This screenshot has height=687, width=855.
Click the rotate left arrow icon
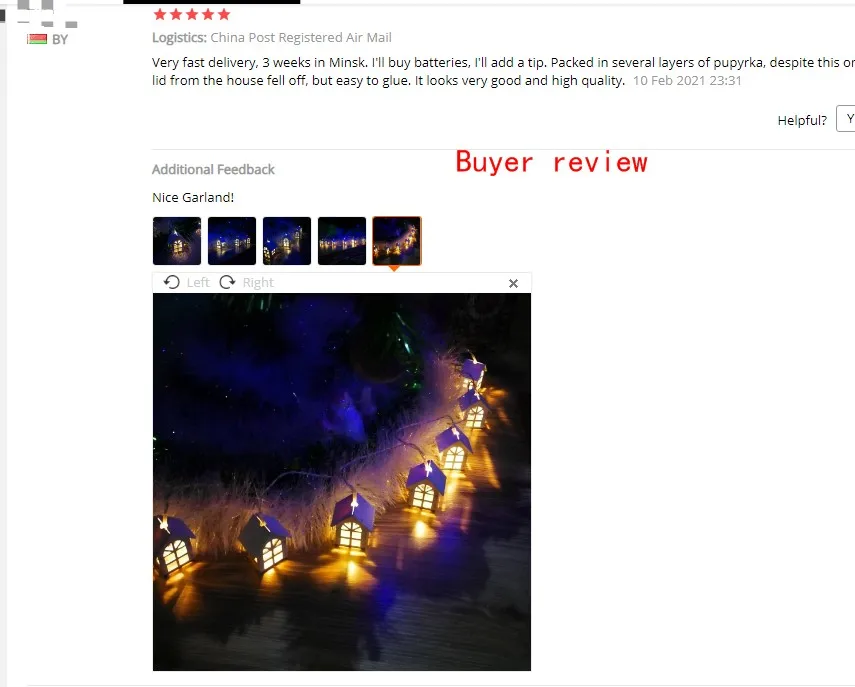coord(172,282)
